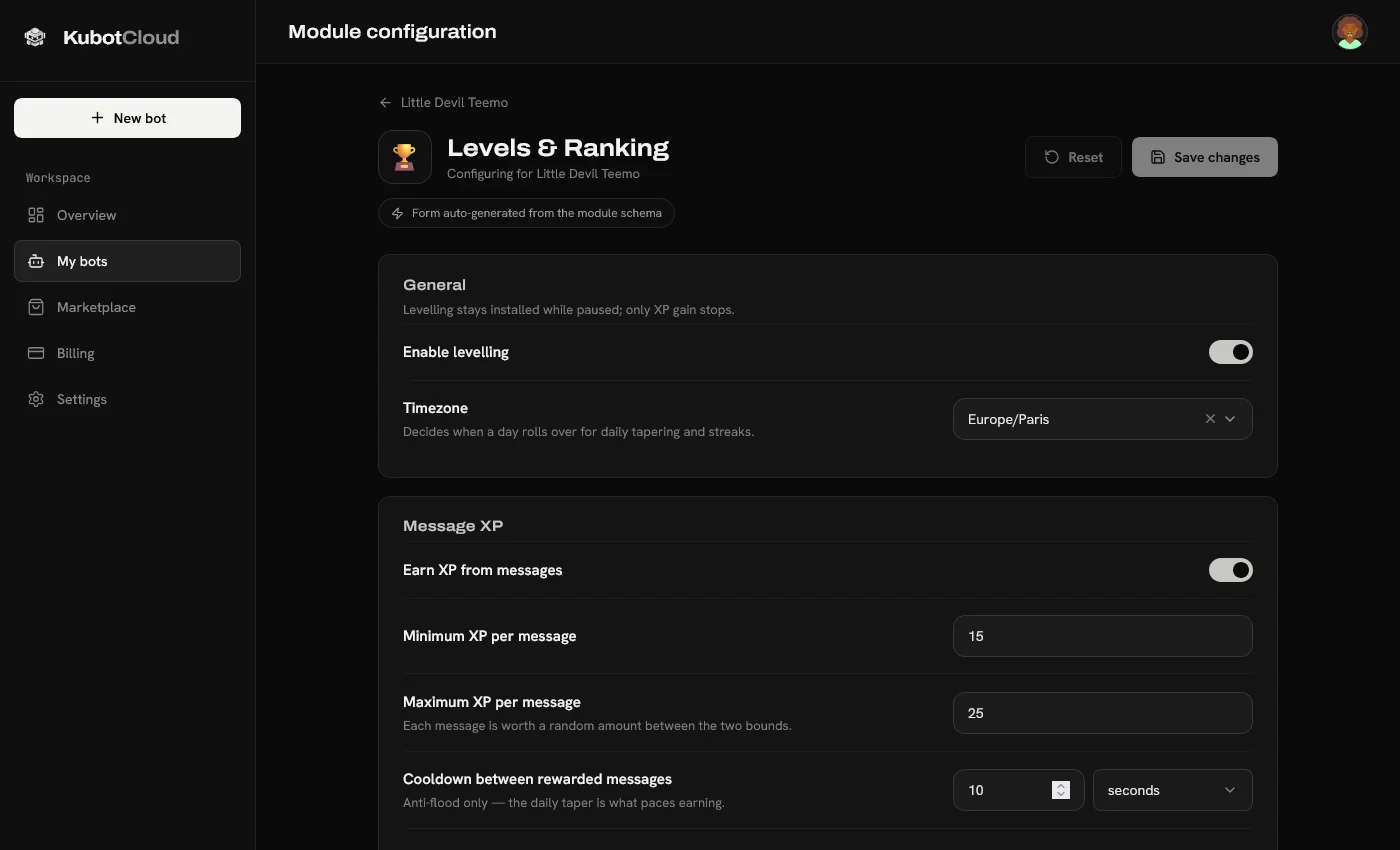
Task: Click Save changes button
Action: click(1205, 157)
